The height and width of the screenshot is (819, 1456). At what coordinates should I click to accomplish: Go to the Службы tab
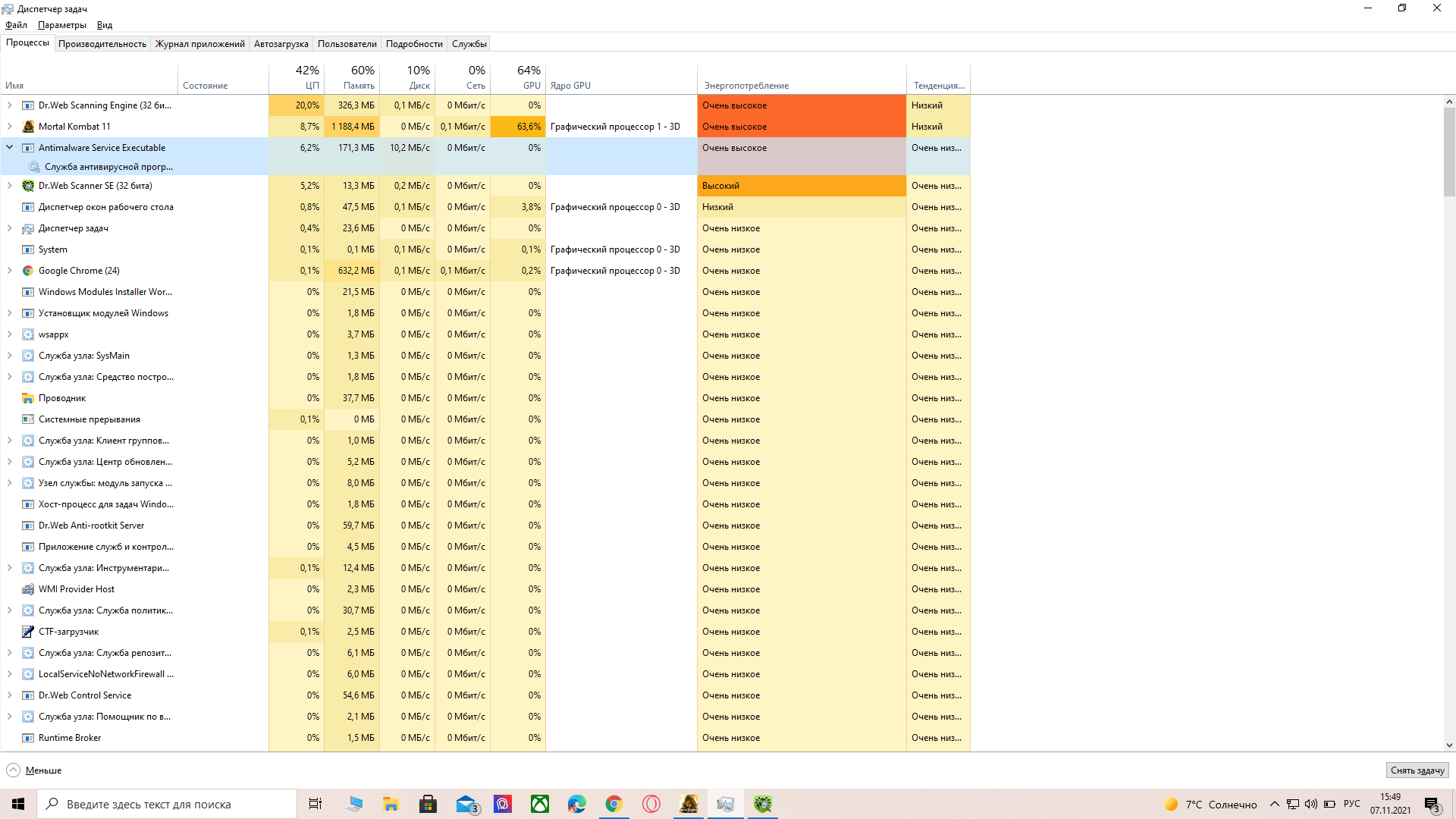(469, 44)
